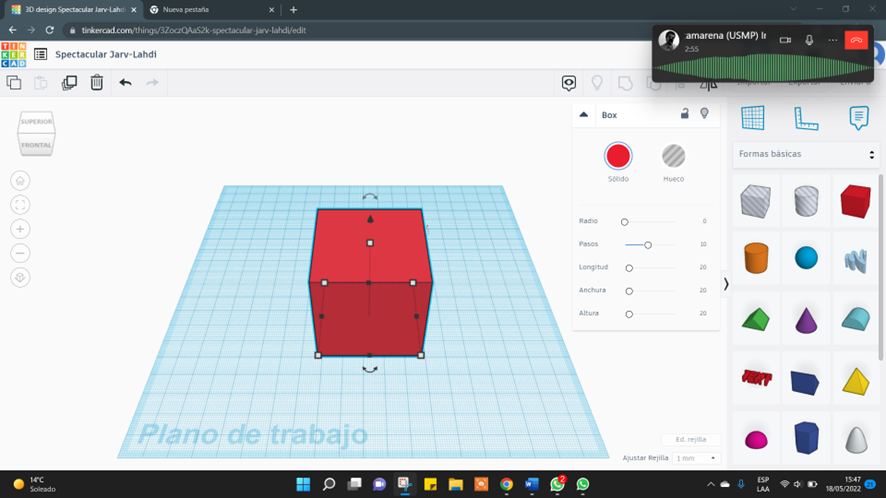Click the Ed. rejilla button

(690, 439)
